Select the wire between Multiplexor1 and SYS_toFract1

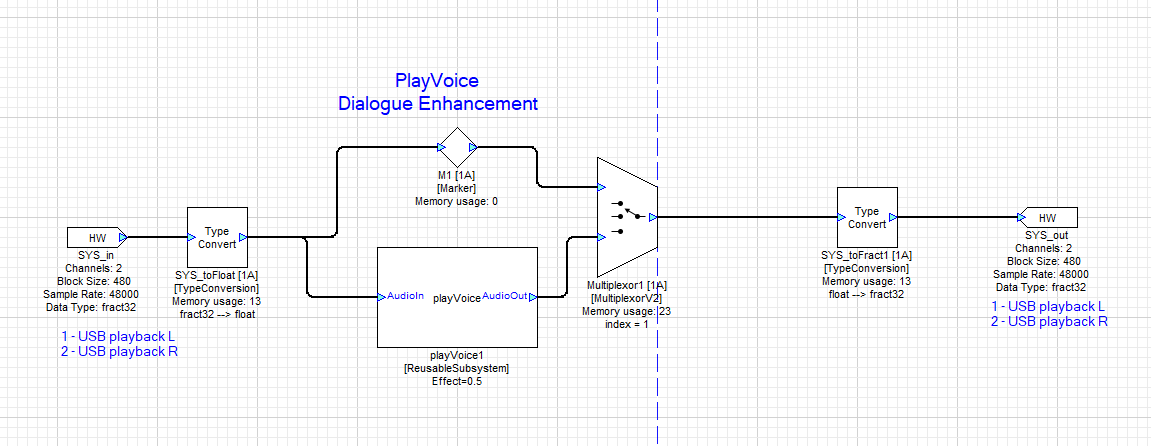[x=745, y=217]
